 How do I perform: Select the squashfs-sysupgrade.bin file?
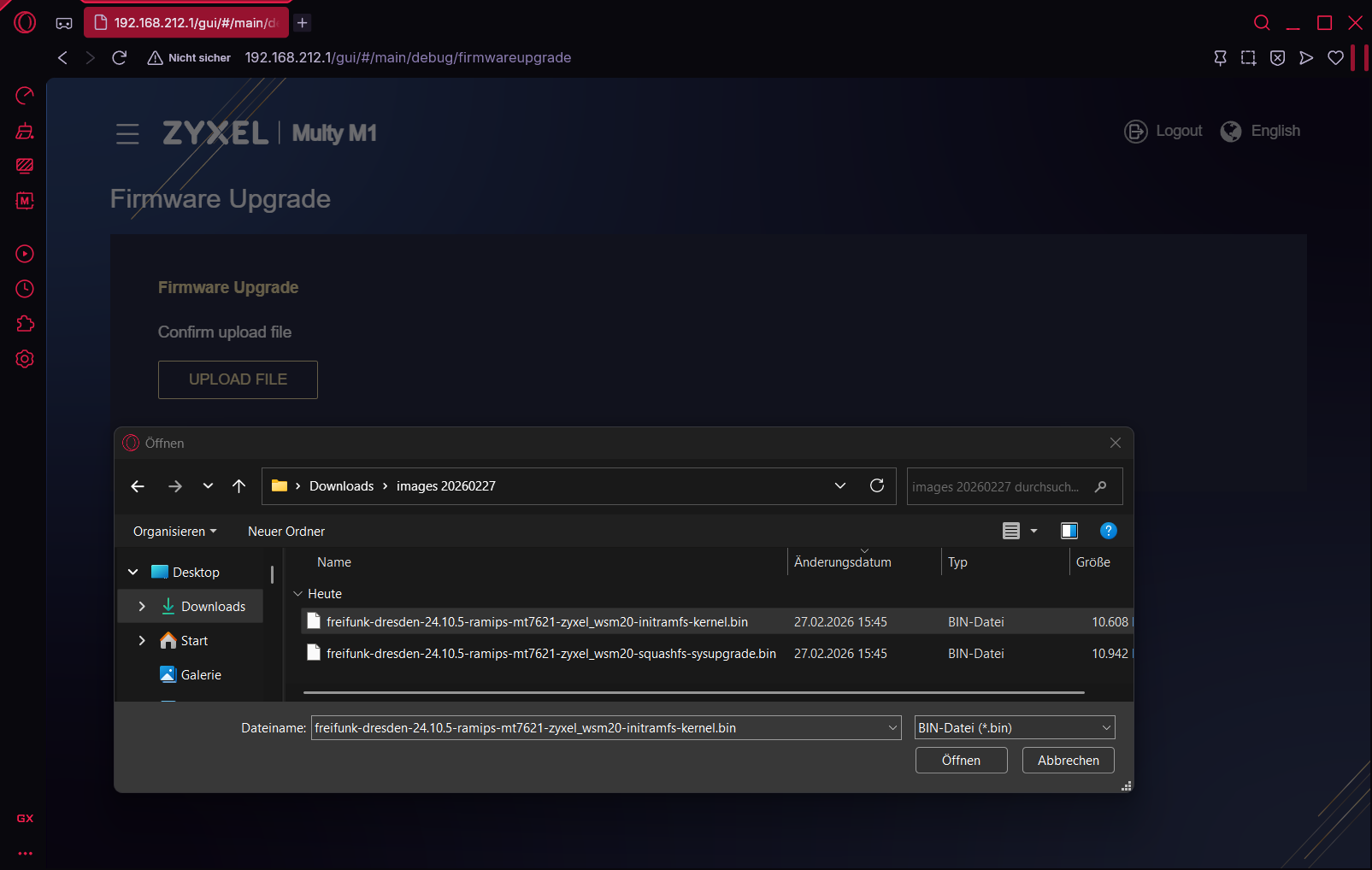(551, 654)
